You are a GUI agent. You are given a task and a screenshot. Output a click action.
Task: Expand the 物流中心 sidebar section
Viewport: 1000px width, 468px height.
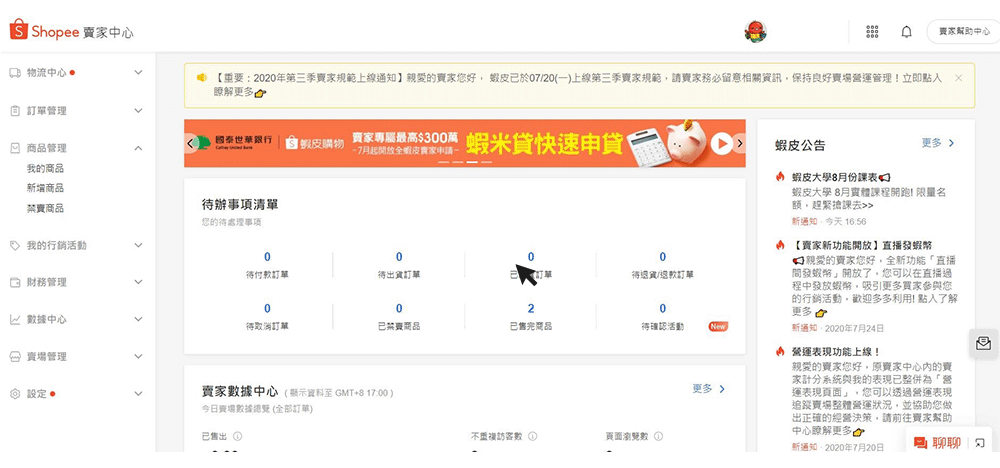coord(138,73)
